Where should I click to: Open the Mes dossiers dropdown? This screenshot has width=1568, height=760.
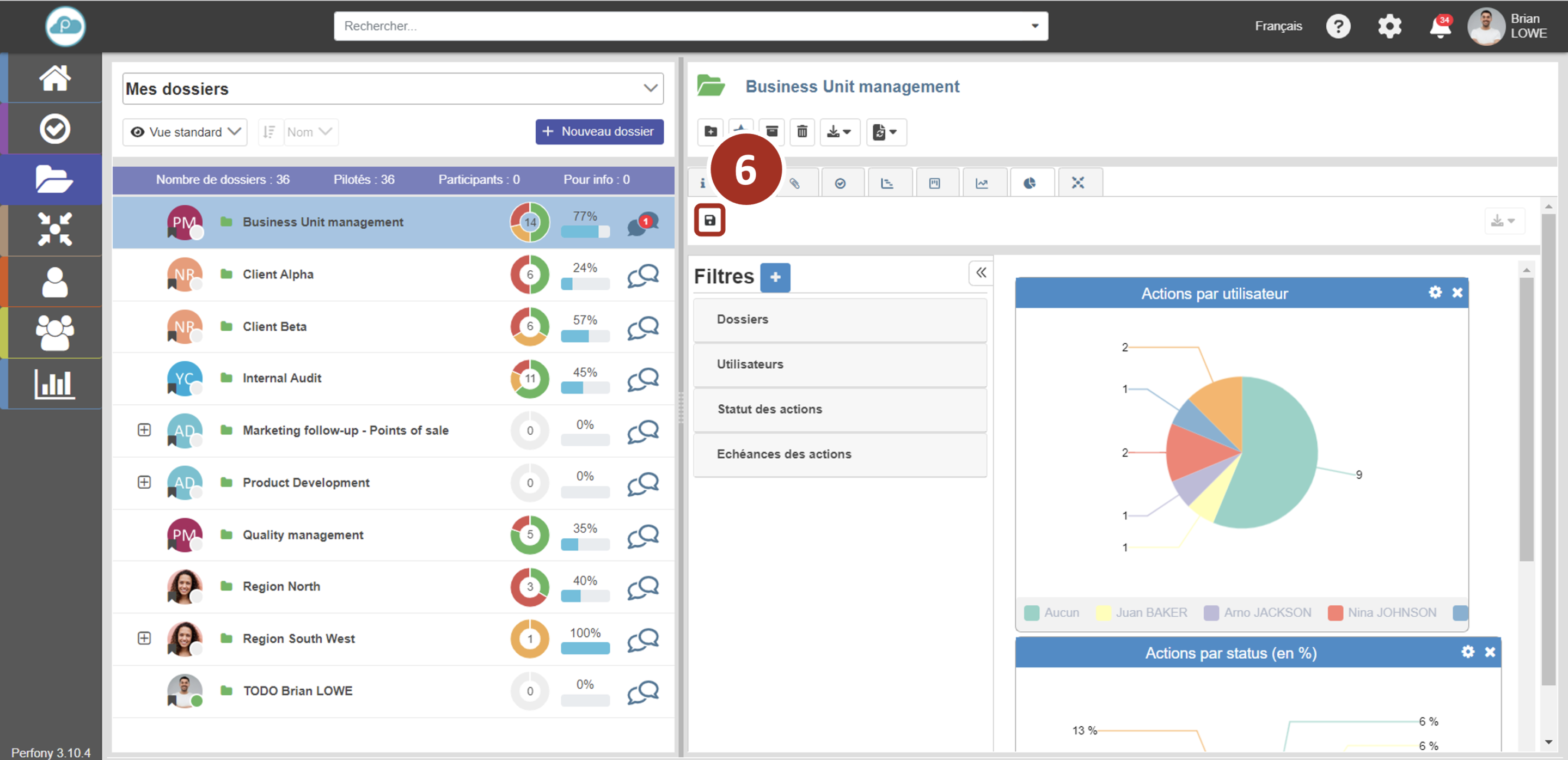(x=393, y=89)
